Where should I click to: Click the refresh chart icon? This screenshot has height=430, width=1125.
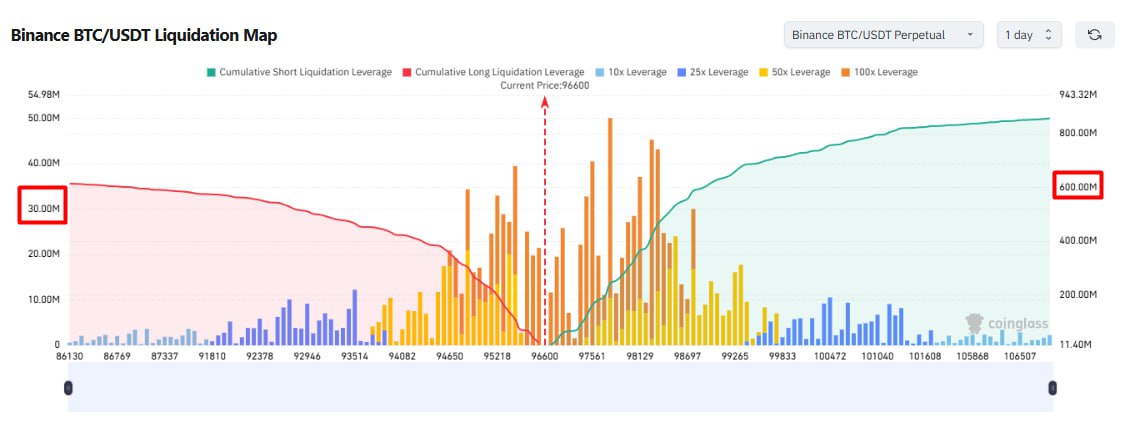pos(1094,35)
